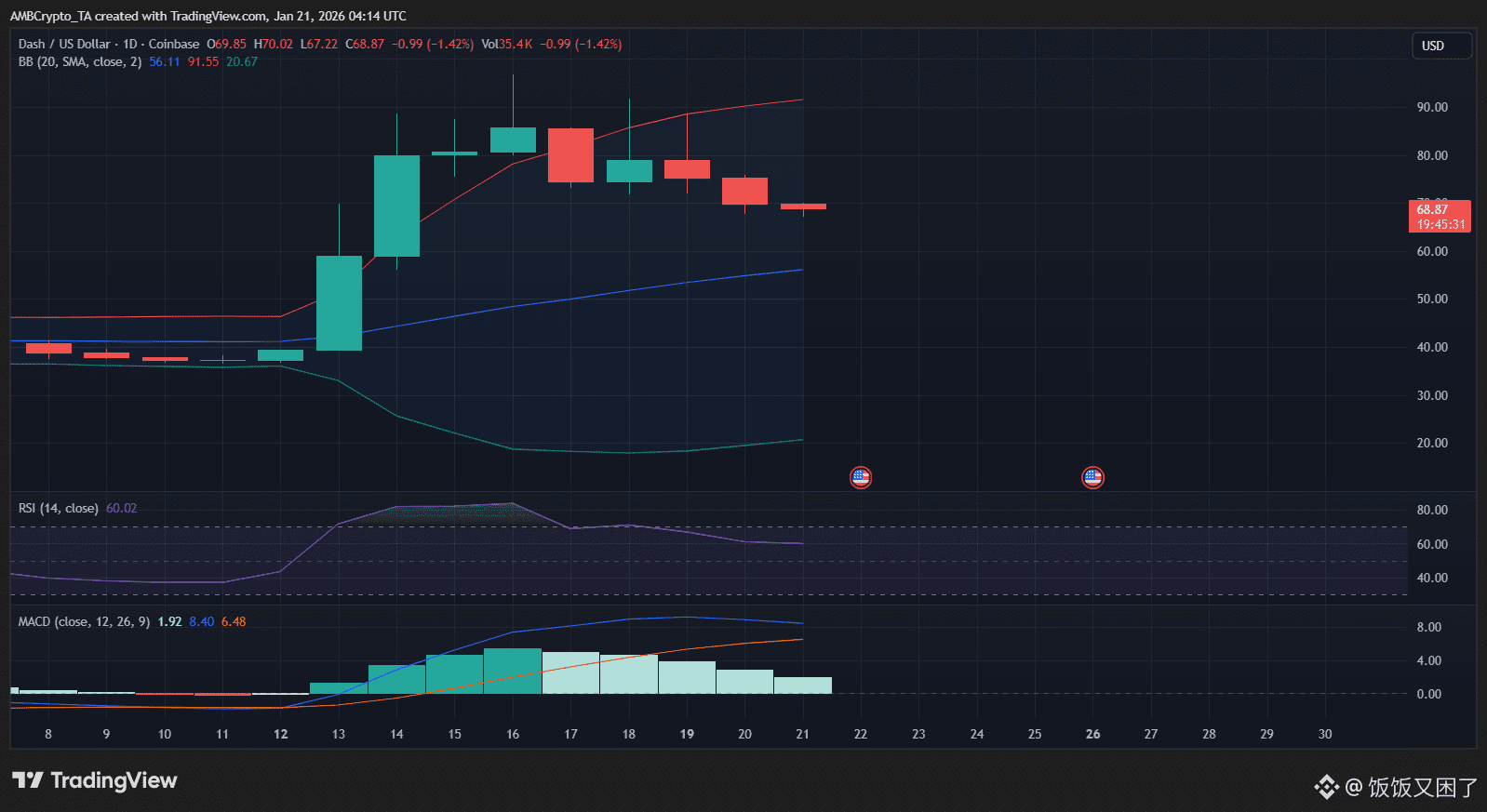Click the tallest MACD histogram bar at day 16
Screen dimensions: 1487x812
[513, 671]
